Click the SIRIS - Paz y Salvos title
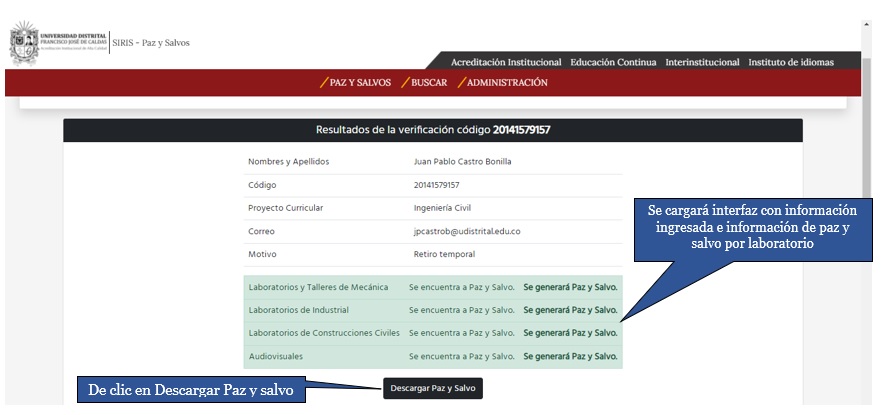 pyautogui.click(x=151, y=43)
